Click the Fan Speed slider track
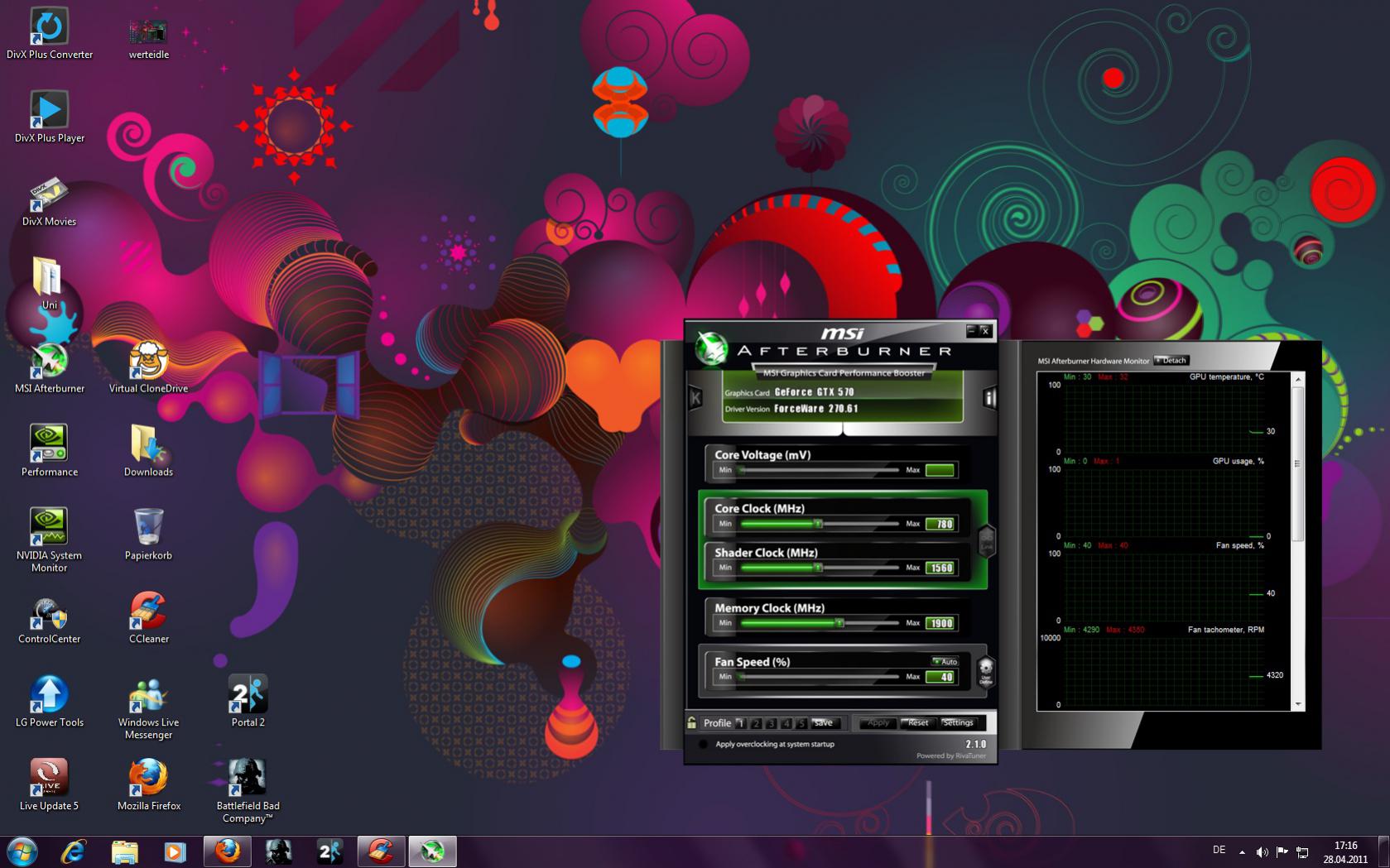Viewport: 1390px width, 868px height. [820, 677]
